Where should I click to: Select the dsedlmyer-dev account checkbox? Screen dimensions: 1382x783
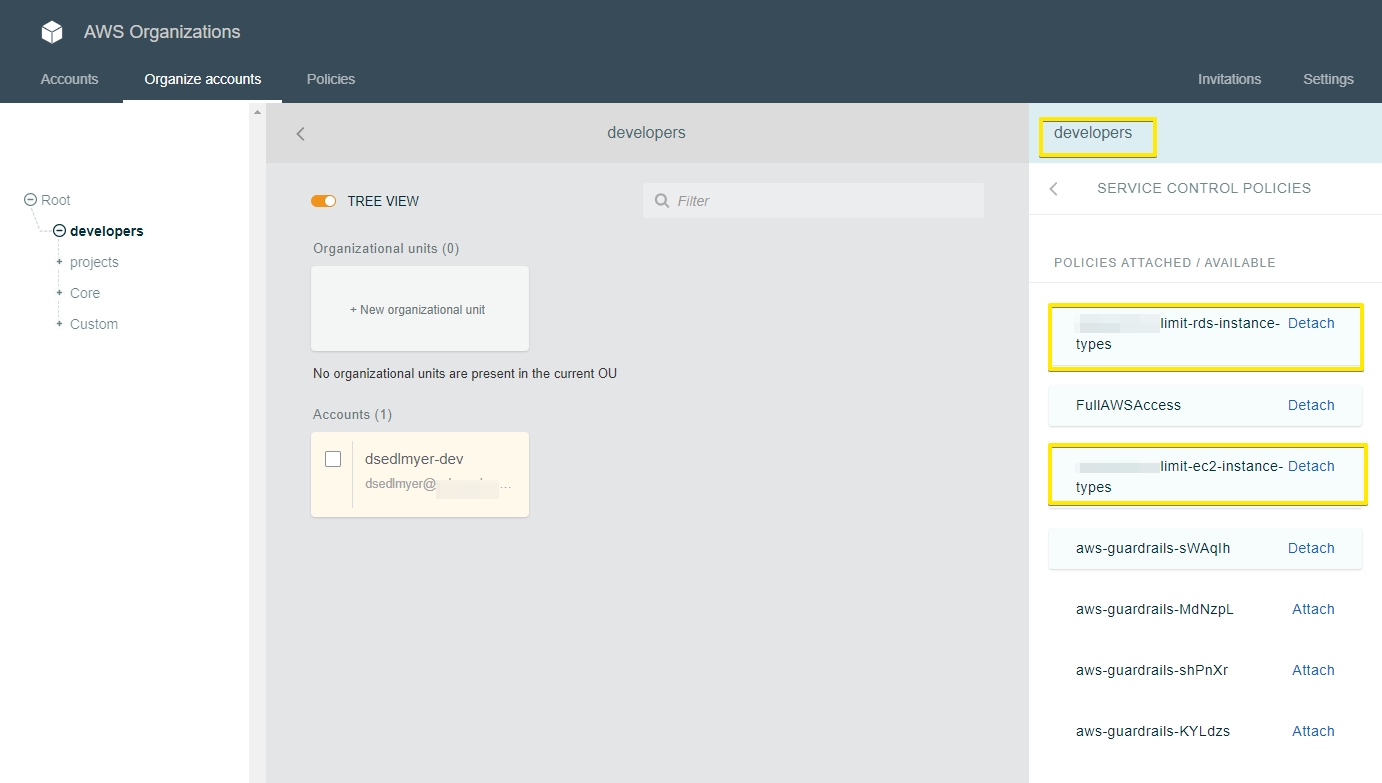[x=333, y=458]
